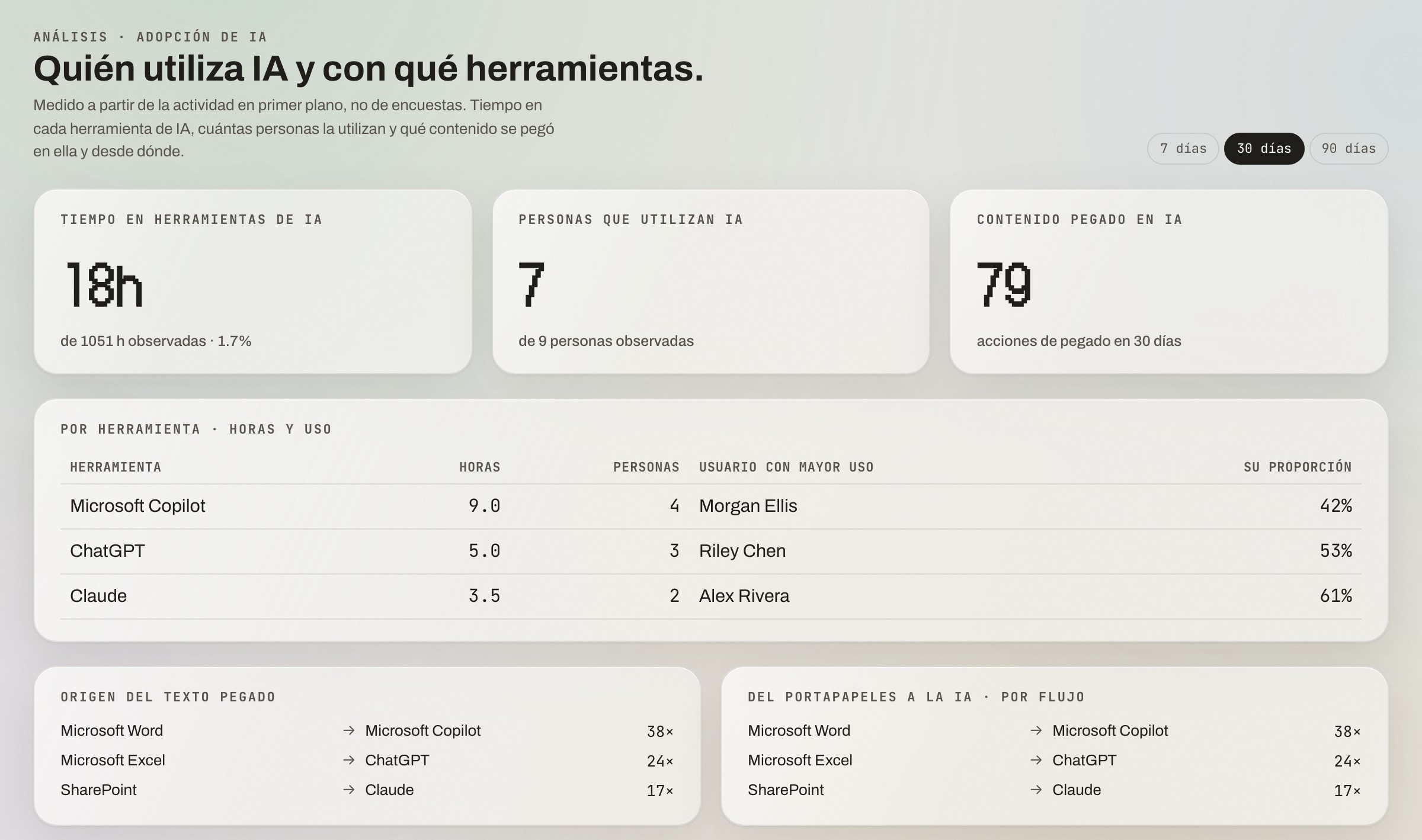Click 38× count in Por flujo card
The width and height of the screenshot is (1422, 840).
coord(1347,732)
